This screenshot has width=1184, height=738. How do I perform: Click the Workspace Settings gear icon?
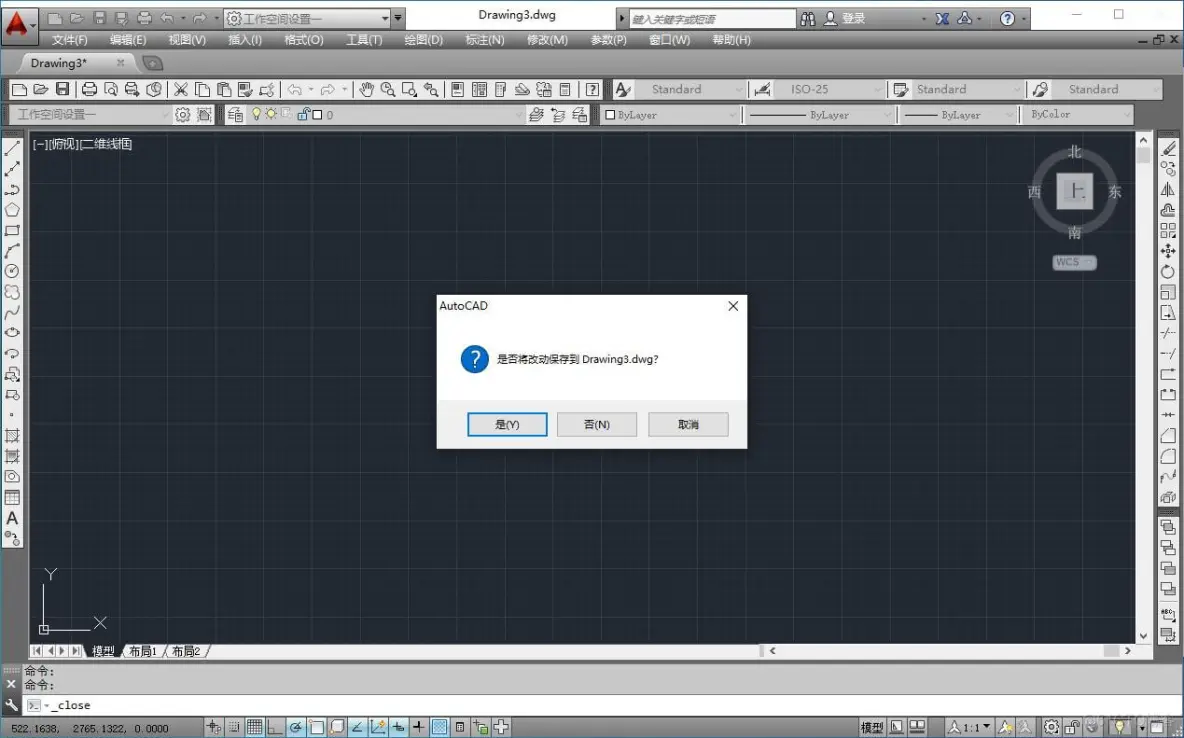tap(183, 115)
